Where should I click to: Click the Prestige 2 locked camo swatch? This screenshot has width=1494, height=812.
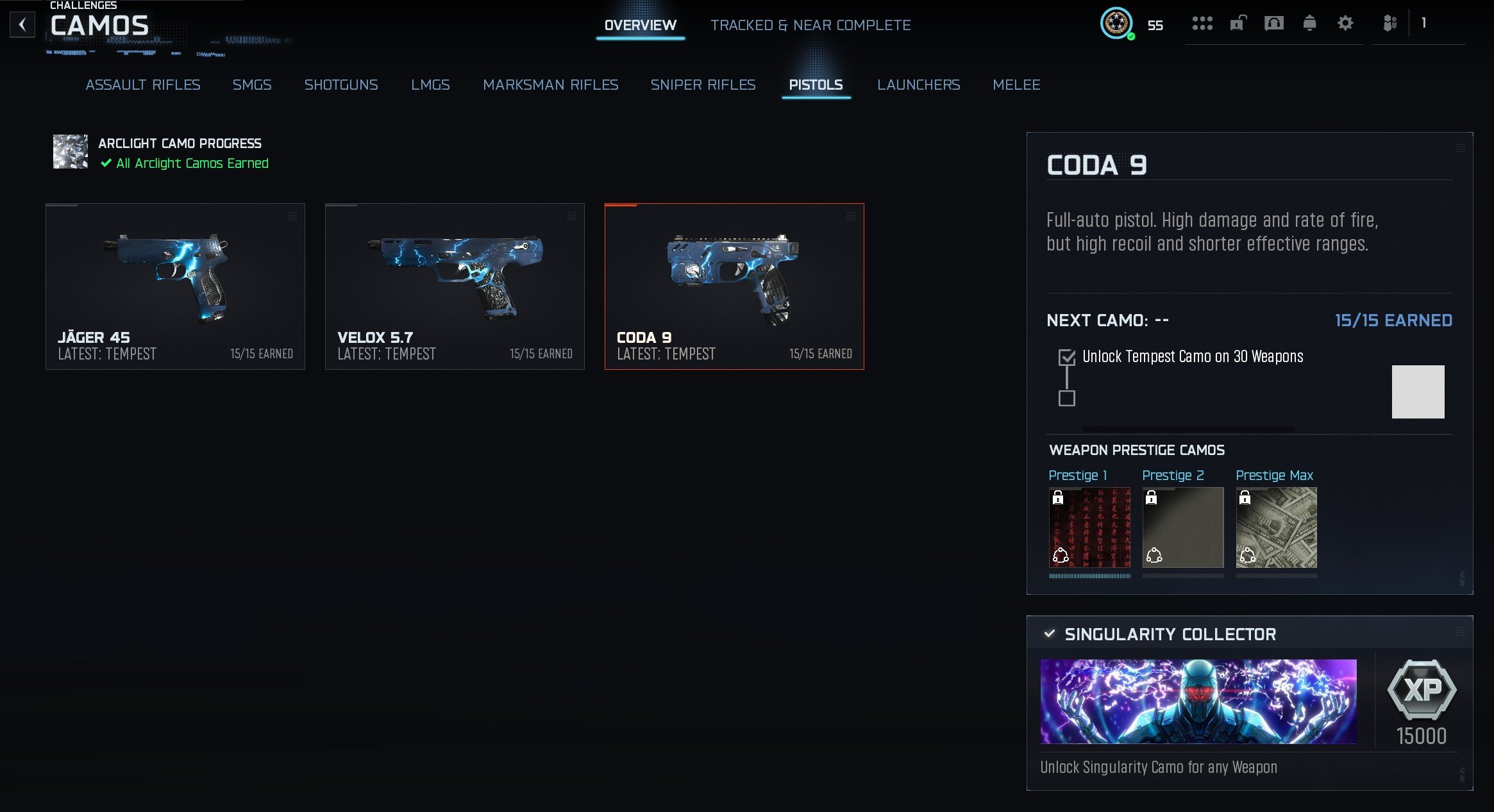click(x=1183, y=527)
